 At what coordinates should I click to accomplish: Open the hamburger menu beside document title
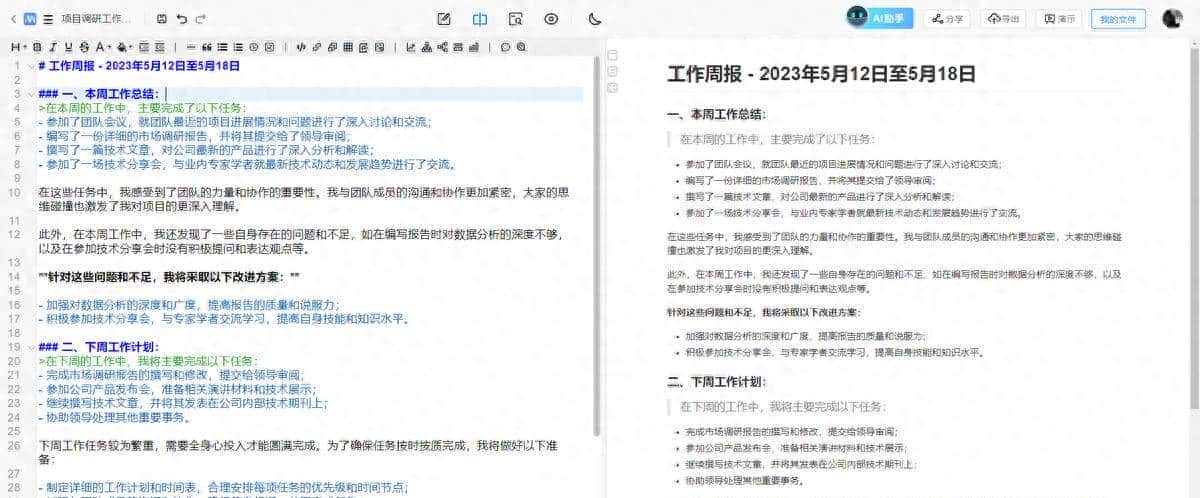[48, 19]
